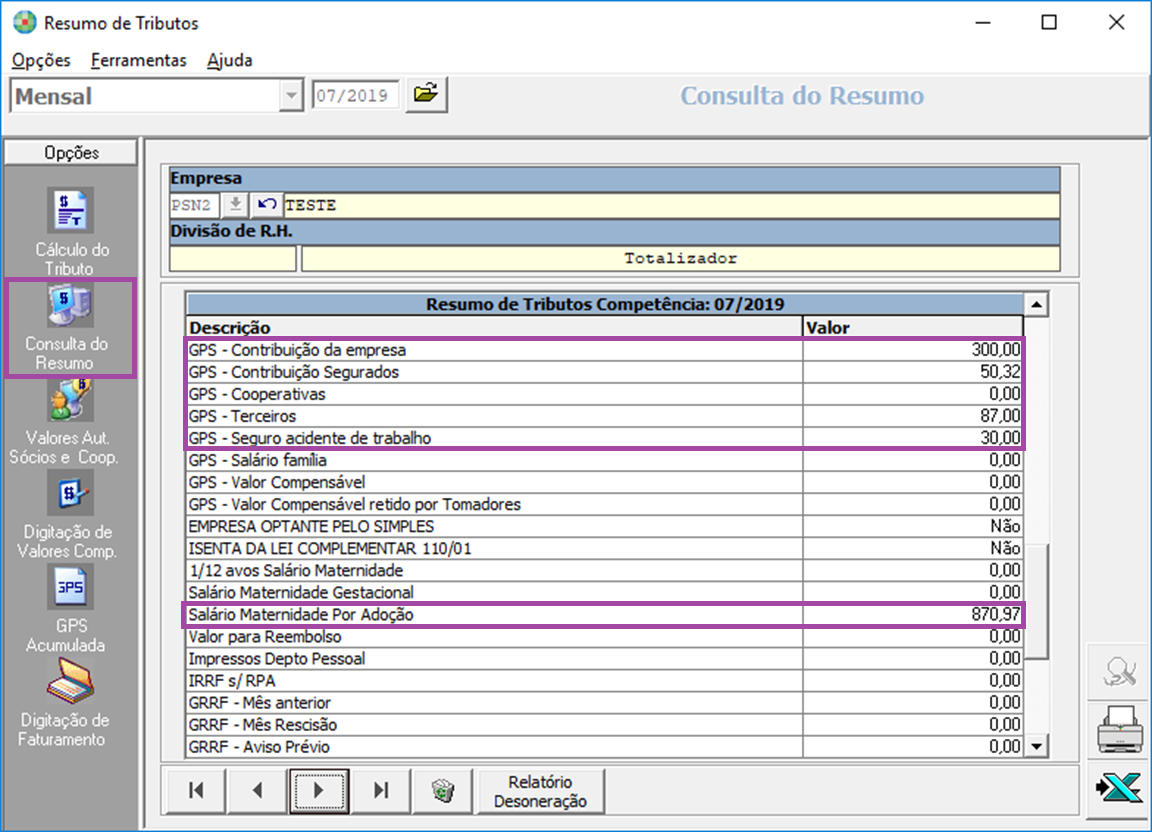The width and height of the screenshot is (1152, 832).
Task: Click the app icon in title bar
Action: click(x=25, y=23)
